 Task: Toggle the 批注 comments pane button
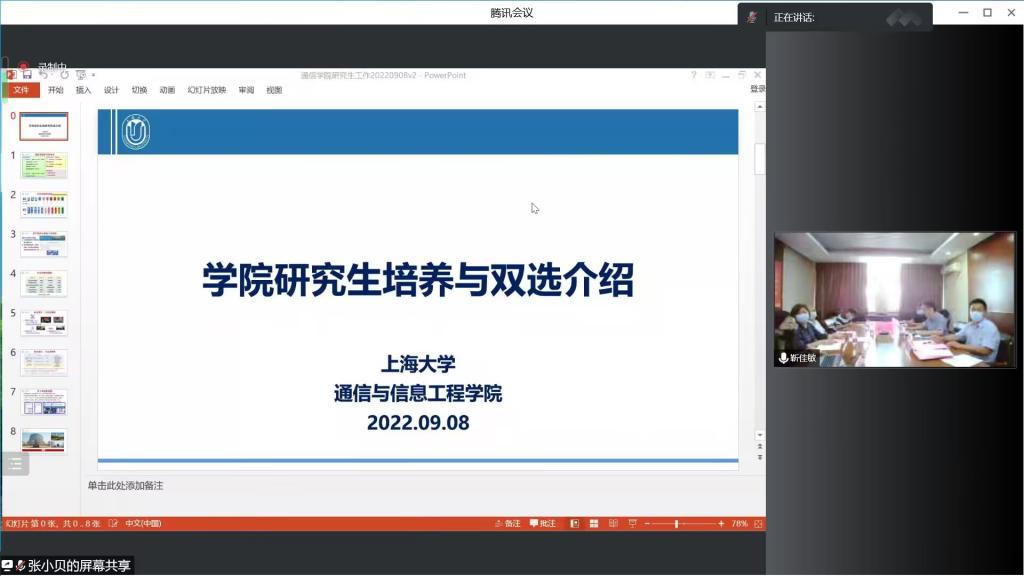(542, 523)
